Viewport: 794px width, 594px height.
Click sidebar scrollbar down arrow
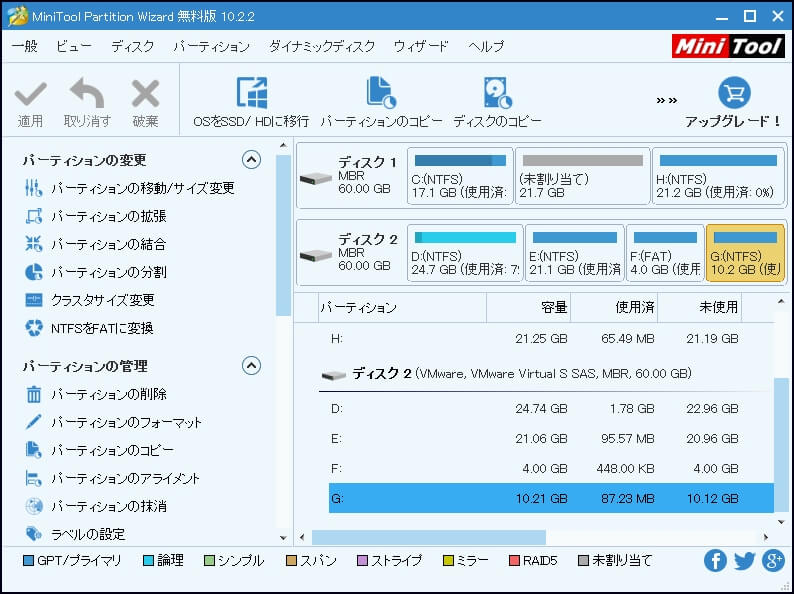(283, 538)
